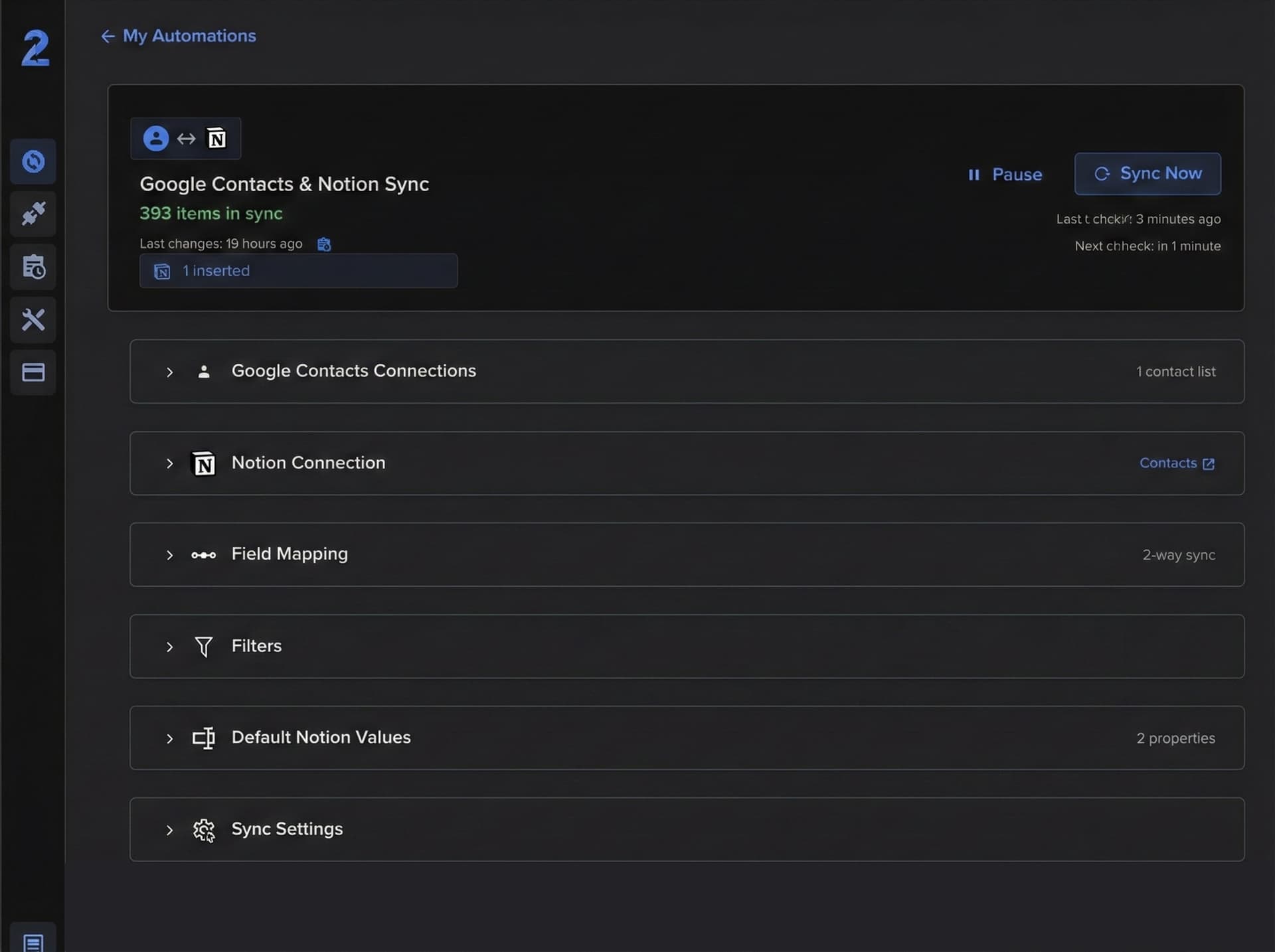Go back to My Automations
Image resolution: width=1275 pixels, height=952 pixels.
click(177, 37)
